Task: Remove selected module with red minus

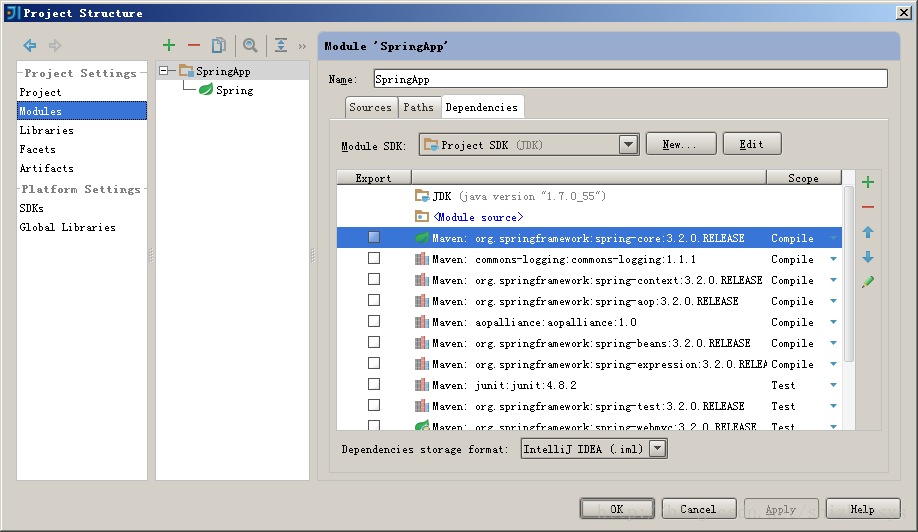Action: coord(194,45)
